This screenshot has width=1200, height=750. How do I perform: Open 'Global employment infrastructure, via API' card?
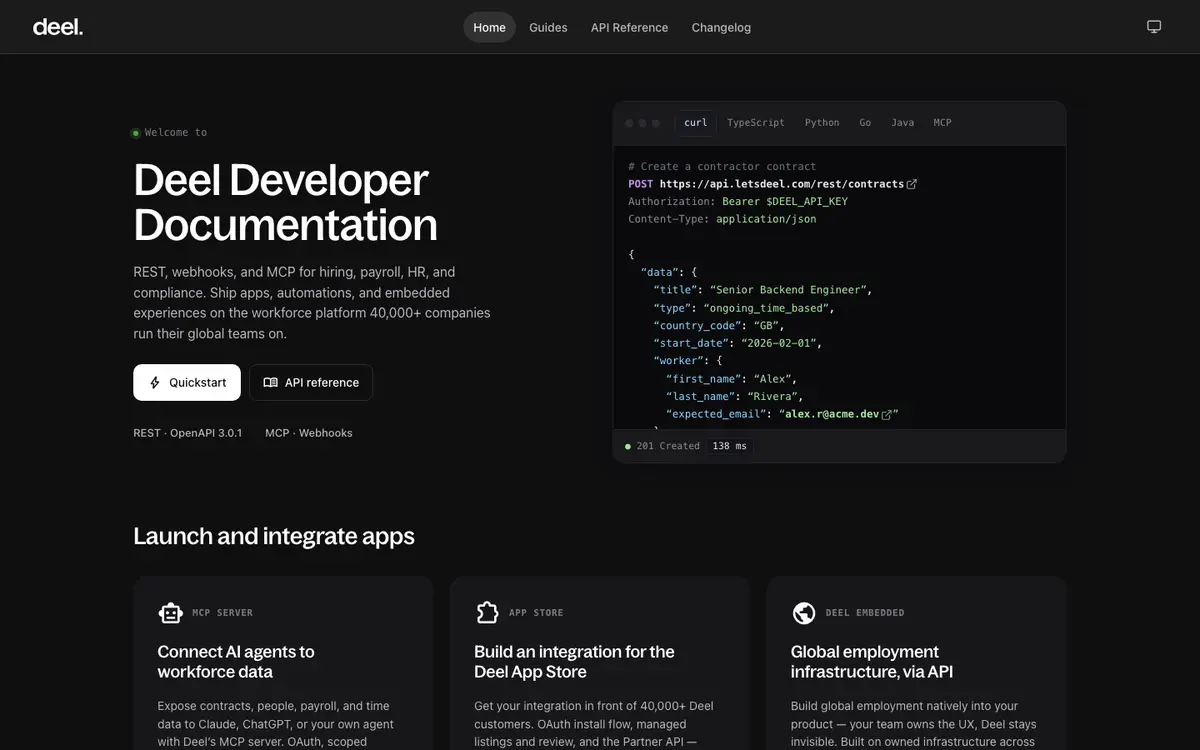click(x=917, y=663)
